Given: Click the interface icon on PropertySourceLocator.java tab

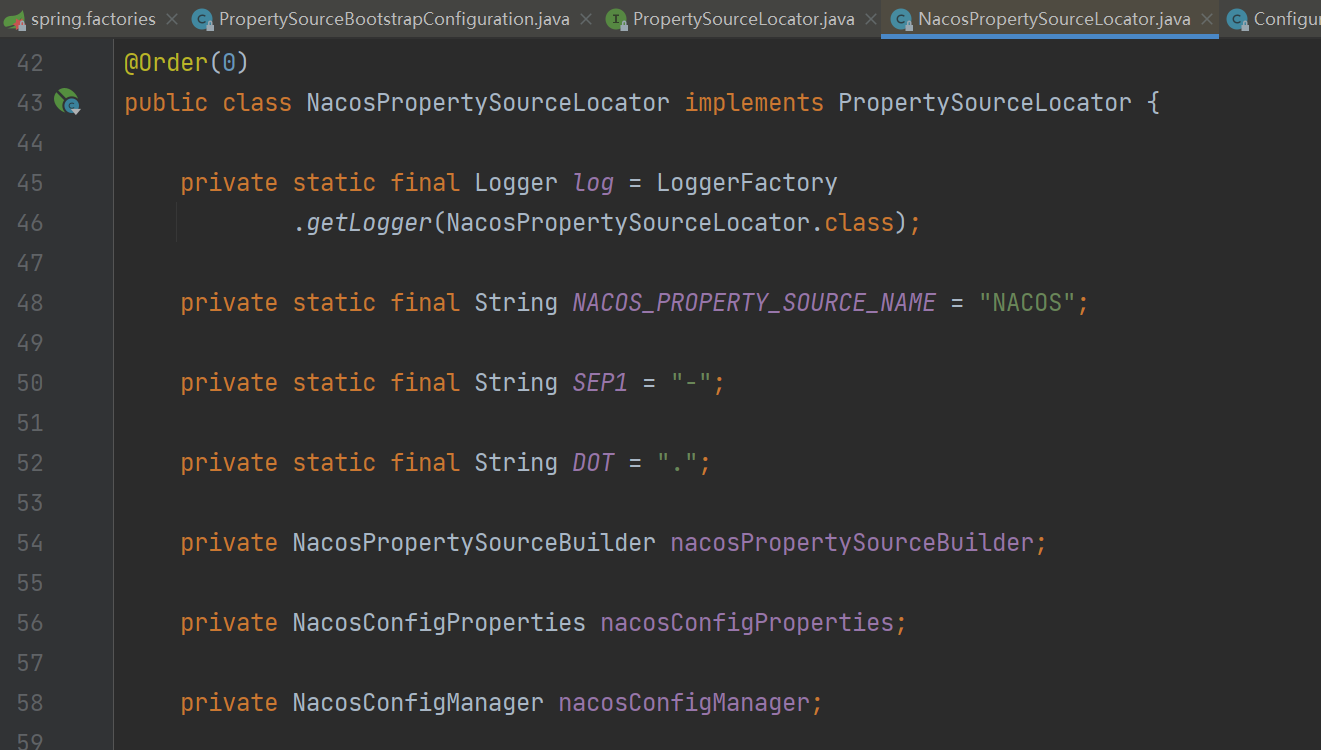Looking at the screenshot, I should (617, 19).
